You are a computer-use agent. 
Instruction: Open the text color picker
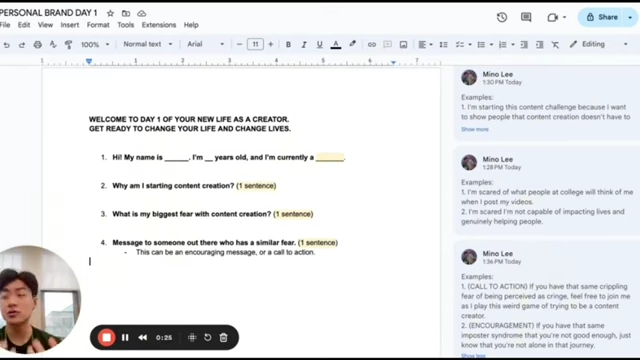click(336, 44)
